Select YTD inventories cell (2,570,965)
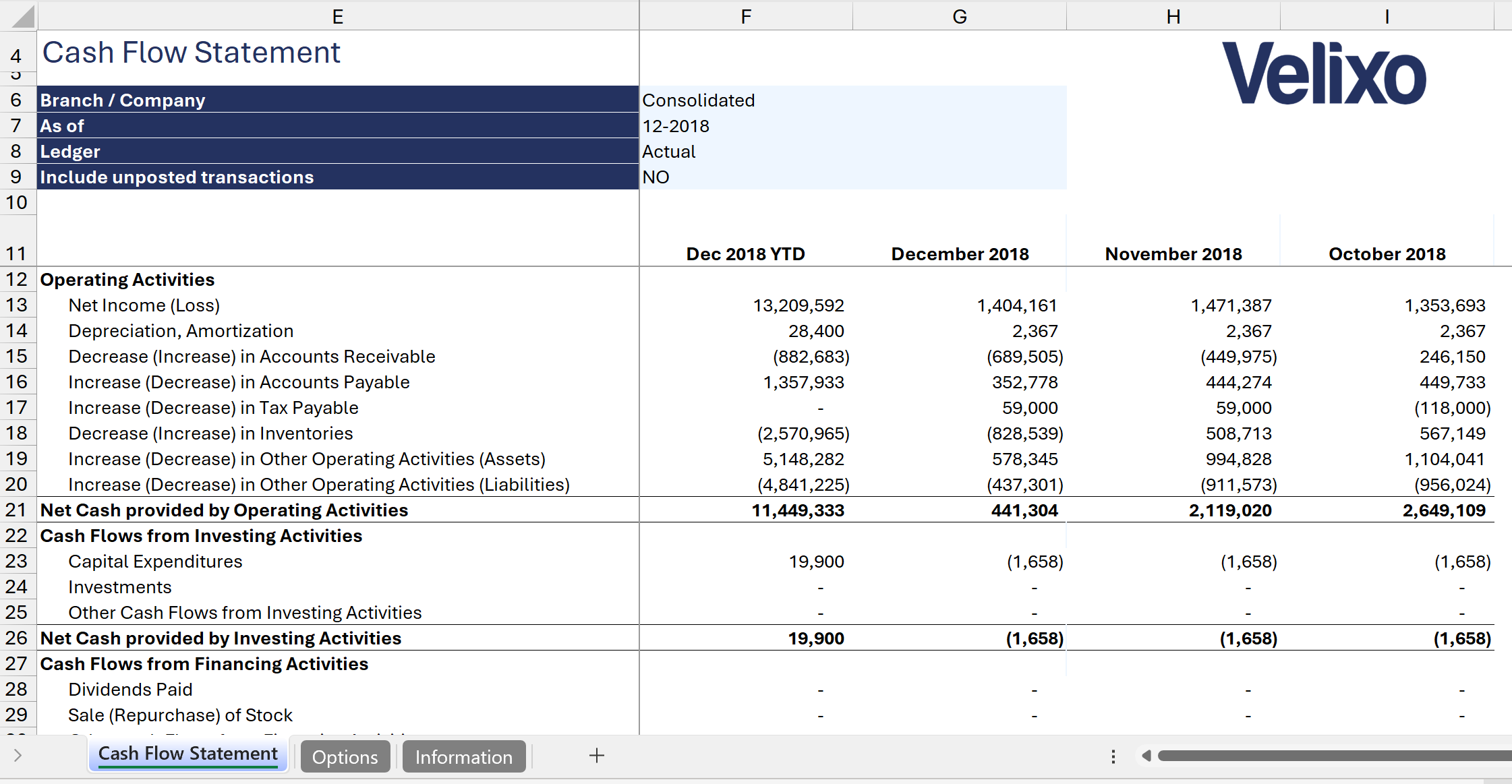 pyautogui.click(x=746, y=433)
